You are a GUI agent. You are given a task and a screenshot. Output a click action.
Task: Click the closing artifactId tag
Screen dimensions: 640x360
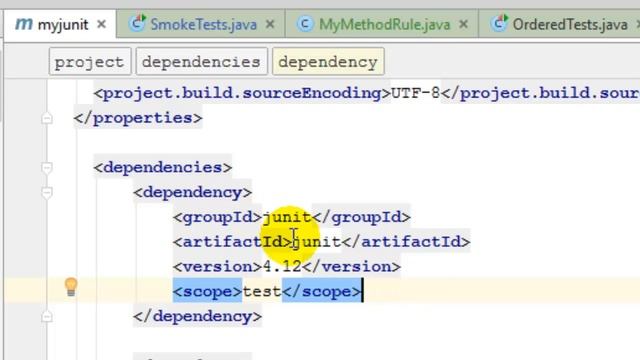(x=406, y=242)
